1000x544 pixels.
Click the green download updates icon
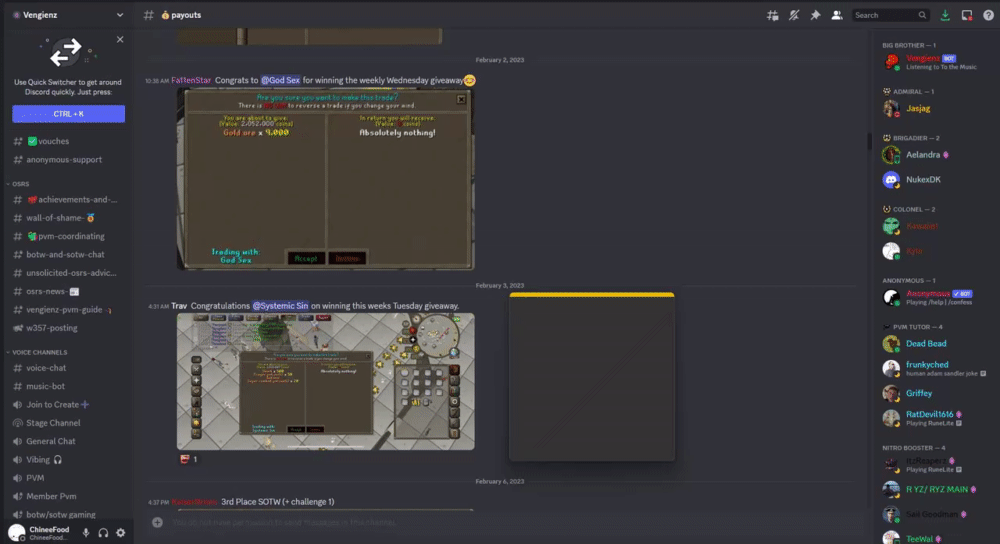click(x=945, y=15)
